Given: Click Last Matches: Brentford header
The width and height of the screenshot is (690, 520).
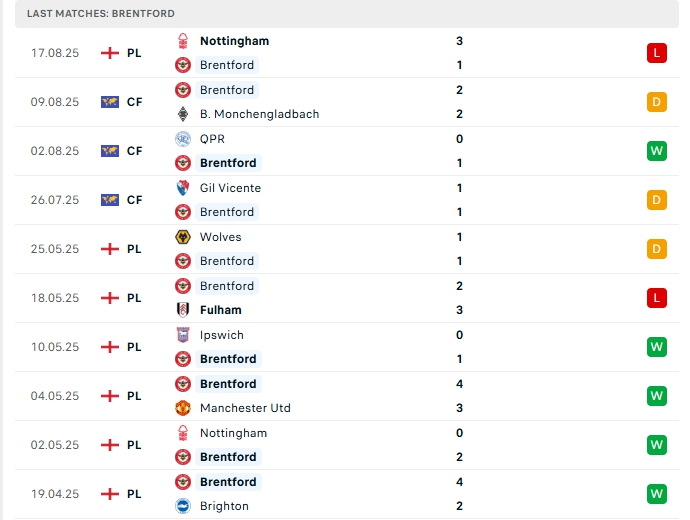Looking at the screenshot, I should pos(101,14).
